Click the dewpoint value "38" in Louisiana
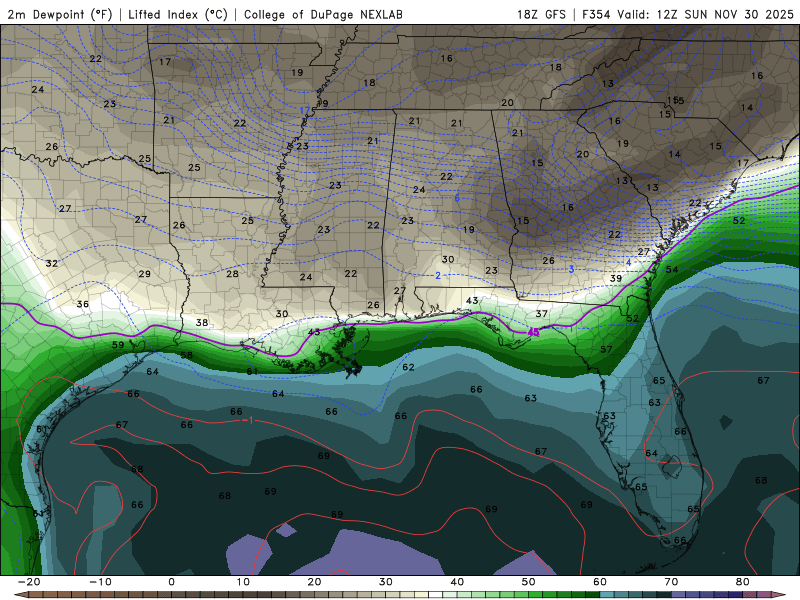The image size is (800, 600). coord(202,323)
